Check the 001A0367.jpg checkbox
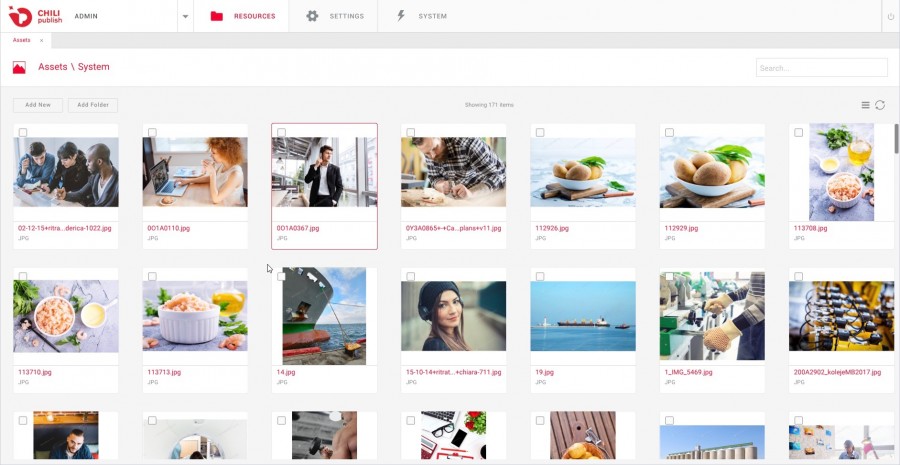The height and width of the screenshot is (465, 900). (x=281, y=133)
